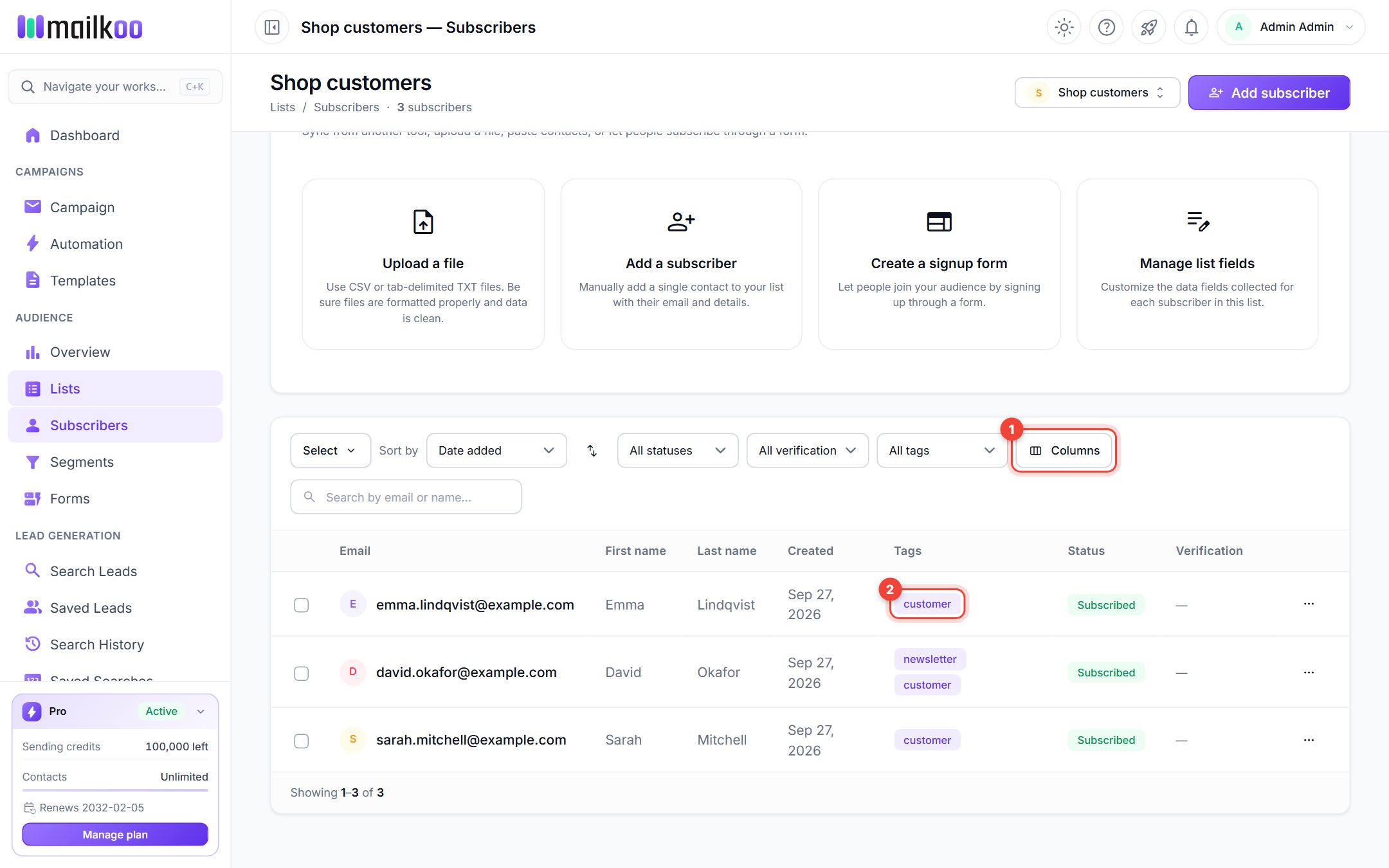
Task: Open Search Leads in sidebar
Action: (115, 572)
